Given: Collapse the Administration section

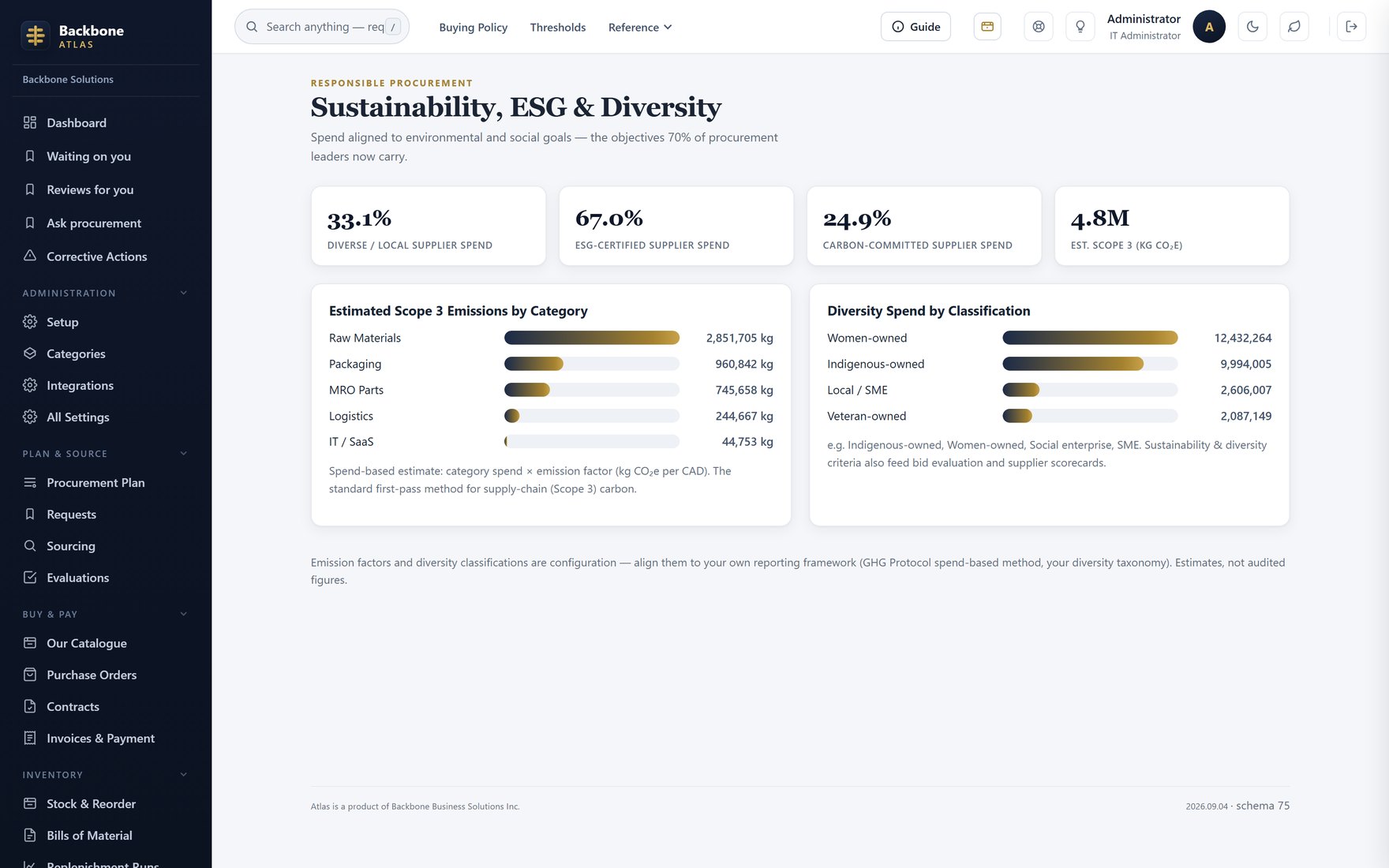Looking at the screenshot, I should point(184,293).
